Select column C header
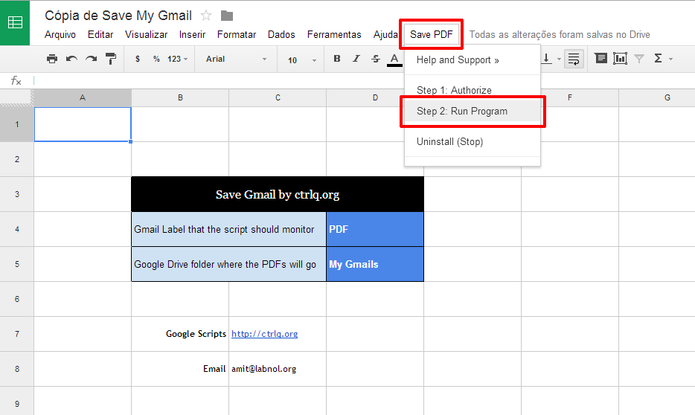 (277, 98)
